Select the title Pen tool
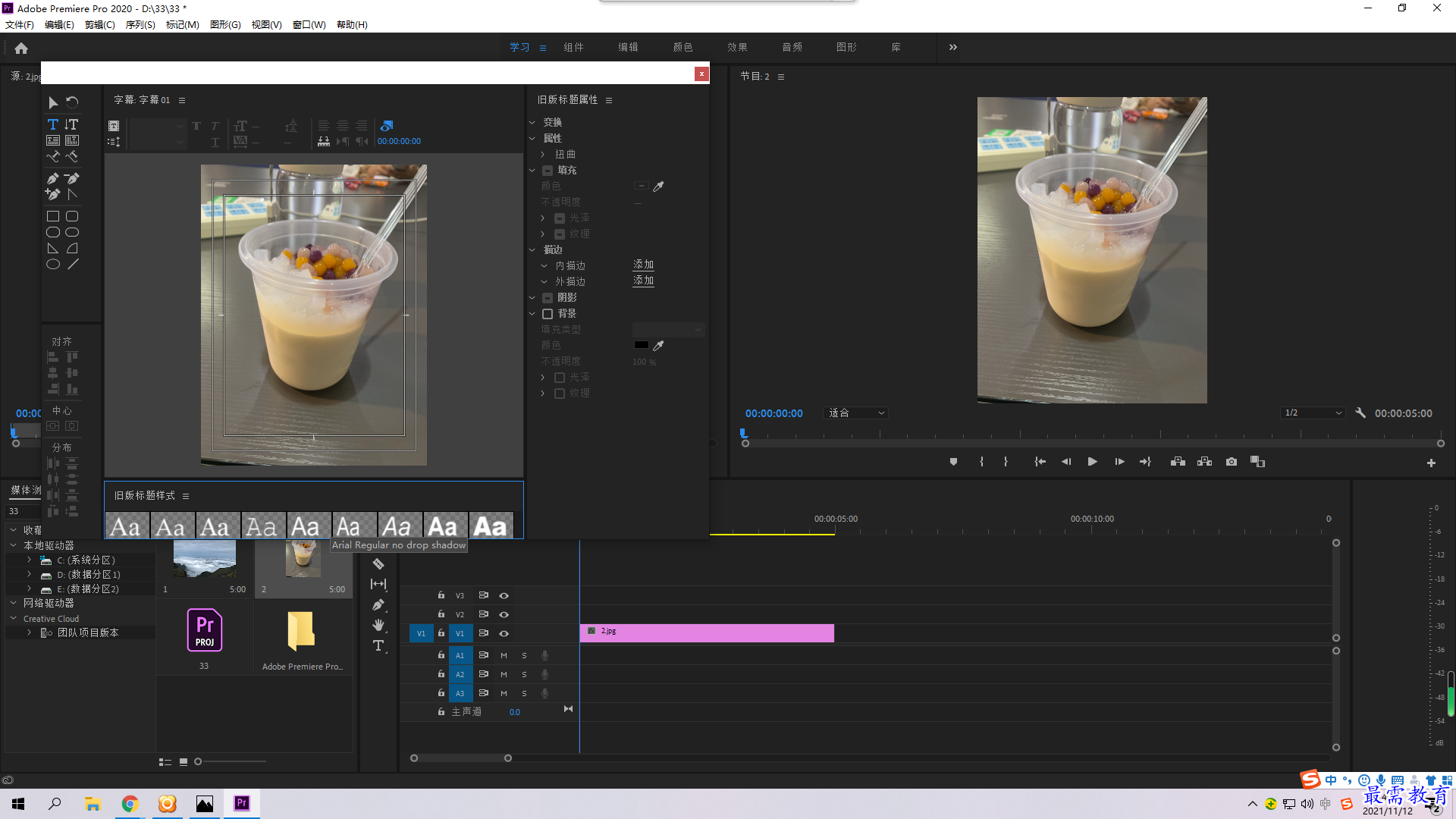This screenshot has height=819, width=1456. point(53,179)
